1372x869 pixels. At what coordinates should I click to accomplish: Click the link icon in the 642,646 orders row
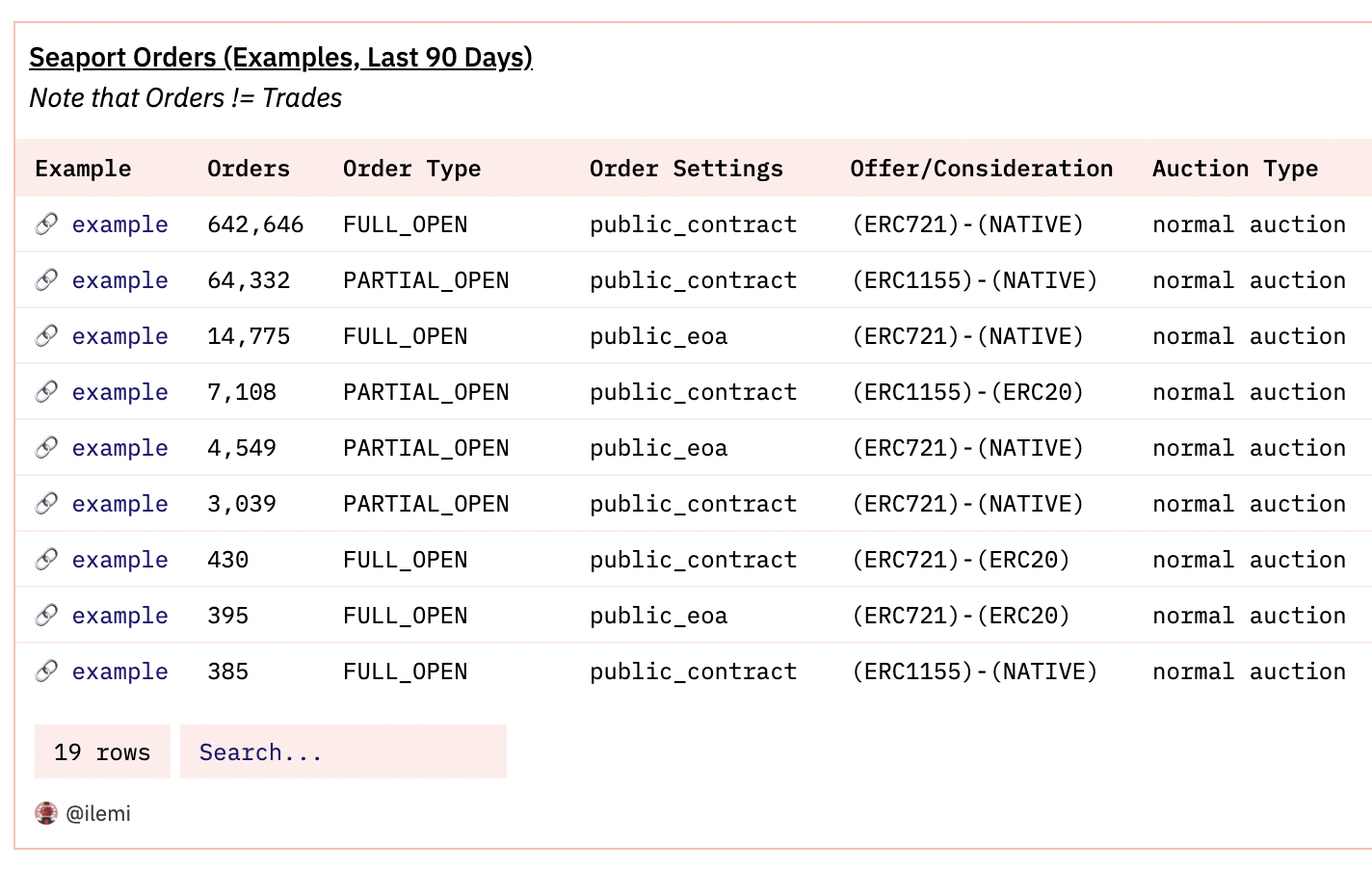click(x=46, y=224)
